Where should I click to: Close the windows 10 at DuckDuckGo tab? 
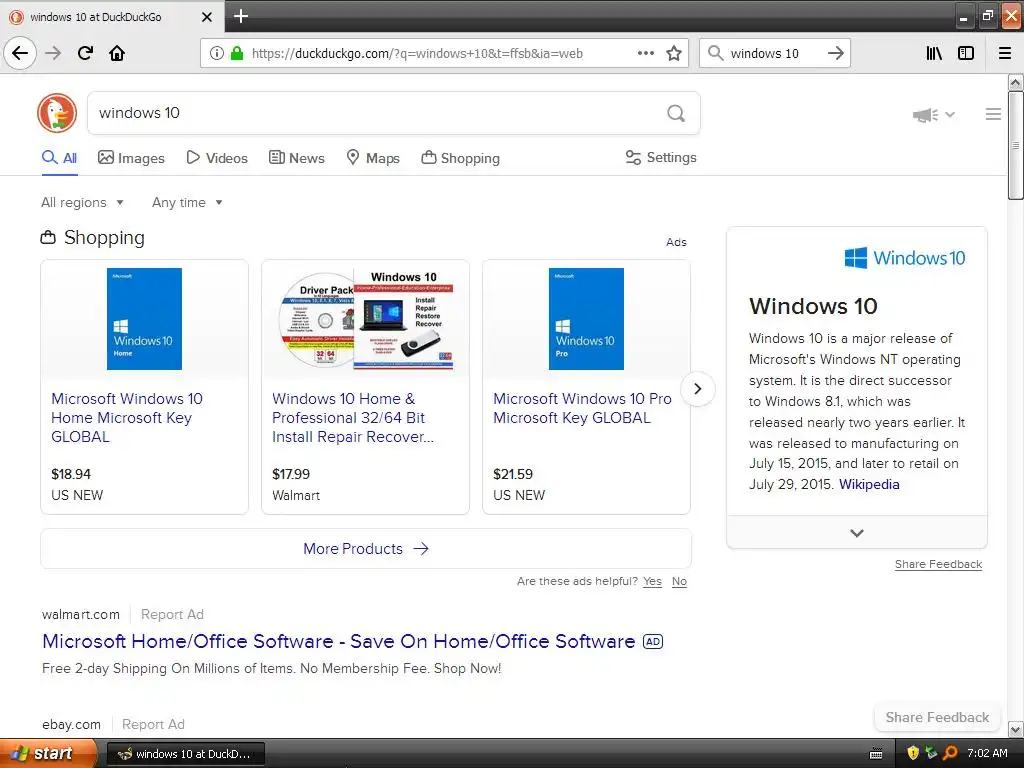pos(207,17)
